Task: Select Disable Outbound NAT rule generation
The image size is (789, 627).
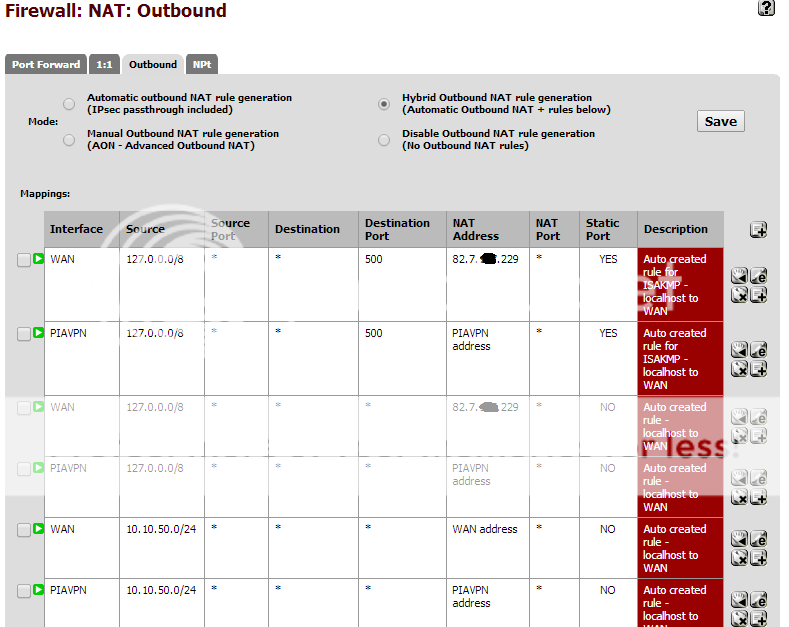Action: (384, 140)
